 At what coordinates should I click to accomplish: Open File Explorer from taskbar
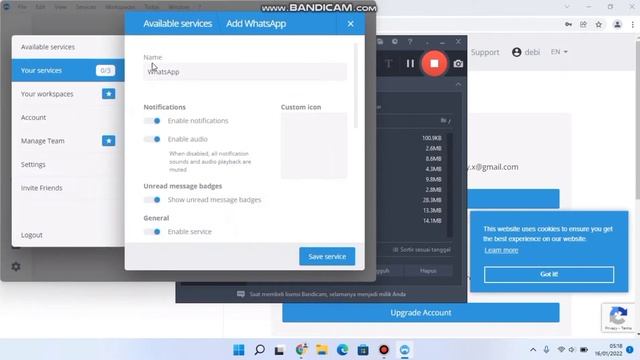tap(322, 350)
